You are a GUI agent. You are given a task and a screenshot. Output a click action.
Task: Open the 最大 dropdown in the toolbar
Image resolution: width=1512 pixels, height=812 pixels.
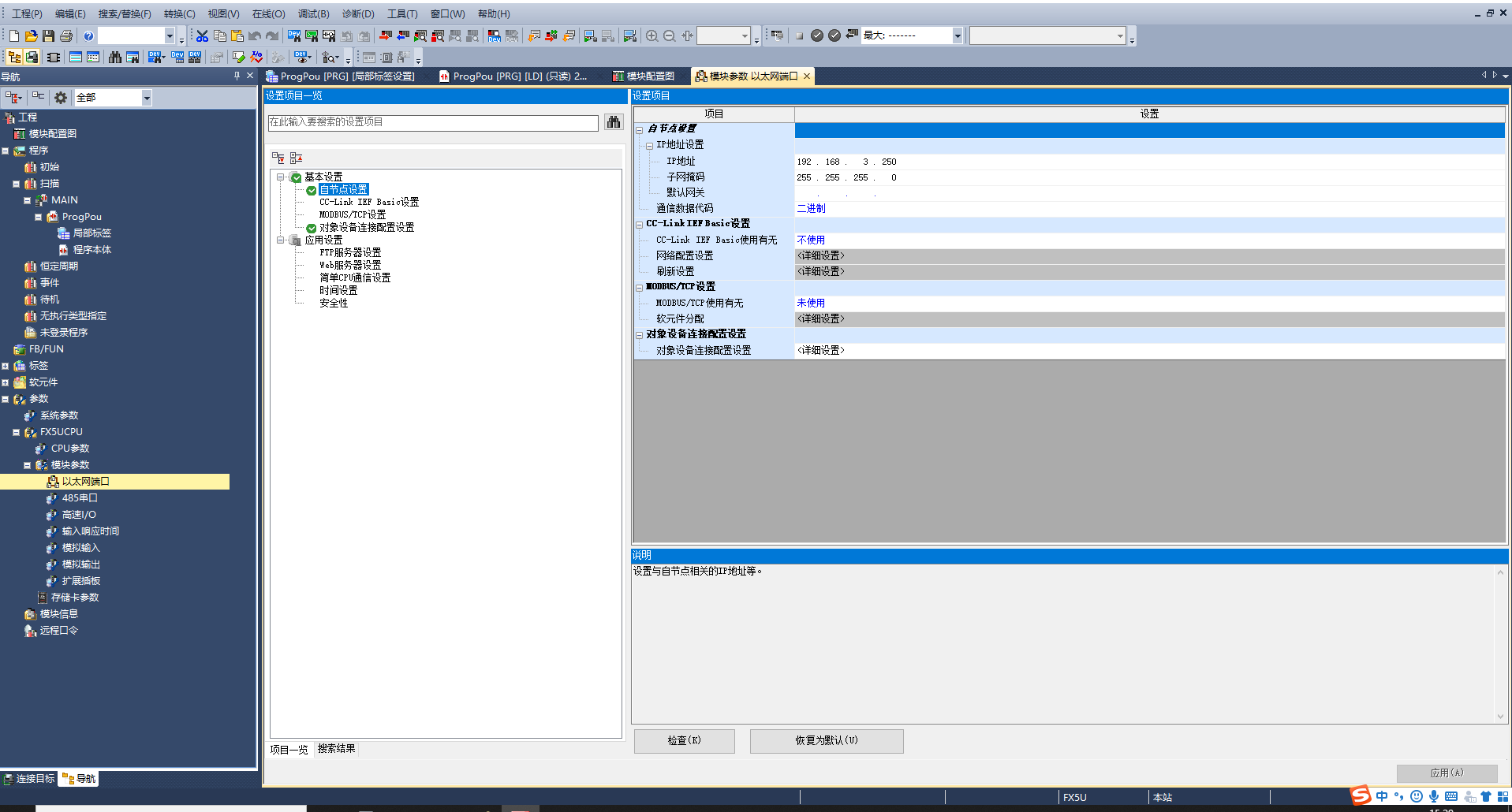[x=957, y=36]
